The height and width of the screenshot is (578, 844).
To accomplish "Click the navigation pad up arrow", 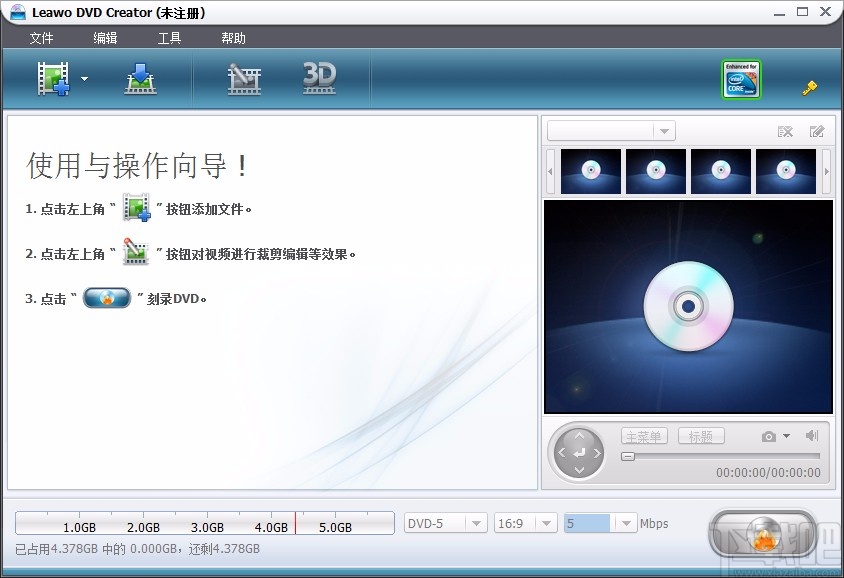I will tap(579, 435).
